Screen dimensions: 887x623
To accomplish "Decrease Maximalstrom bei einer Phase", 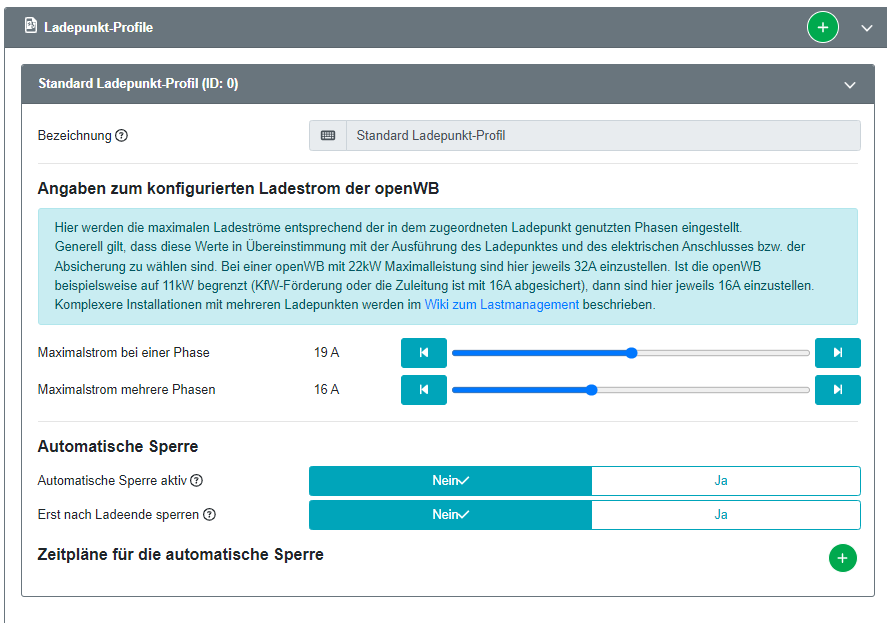I will click(424, 353).
